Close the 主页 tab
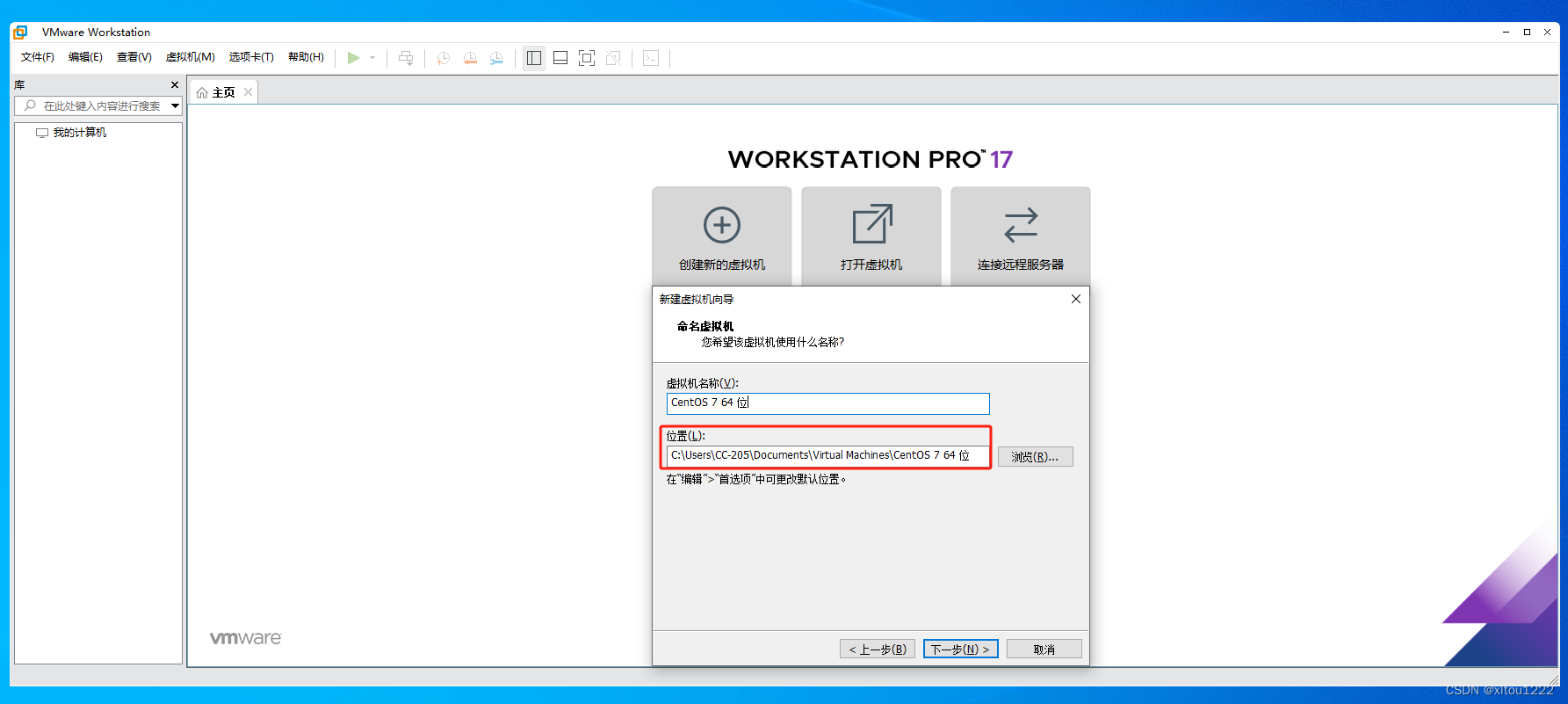This screenshot has width=1568, height=704. (249, 92)
